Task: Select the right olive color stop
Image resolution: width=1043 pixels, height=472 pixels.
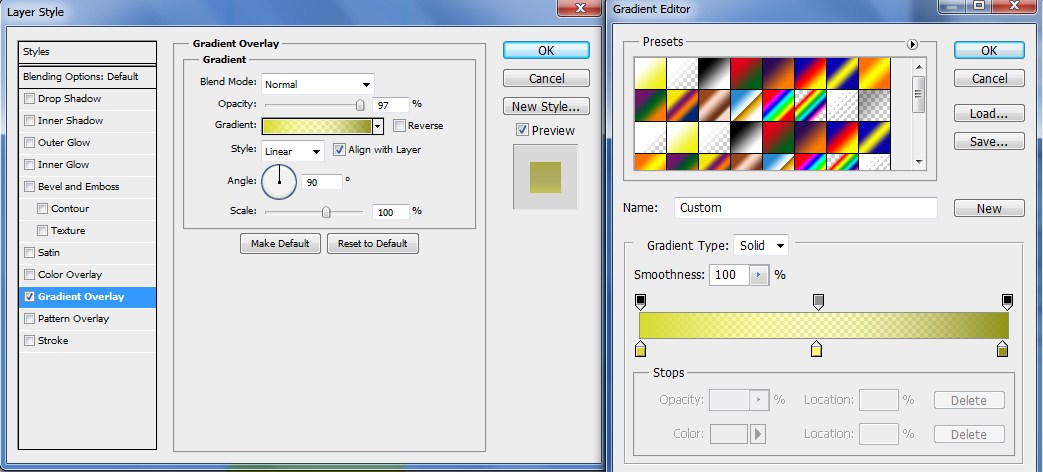Action: point(1002,349)
